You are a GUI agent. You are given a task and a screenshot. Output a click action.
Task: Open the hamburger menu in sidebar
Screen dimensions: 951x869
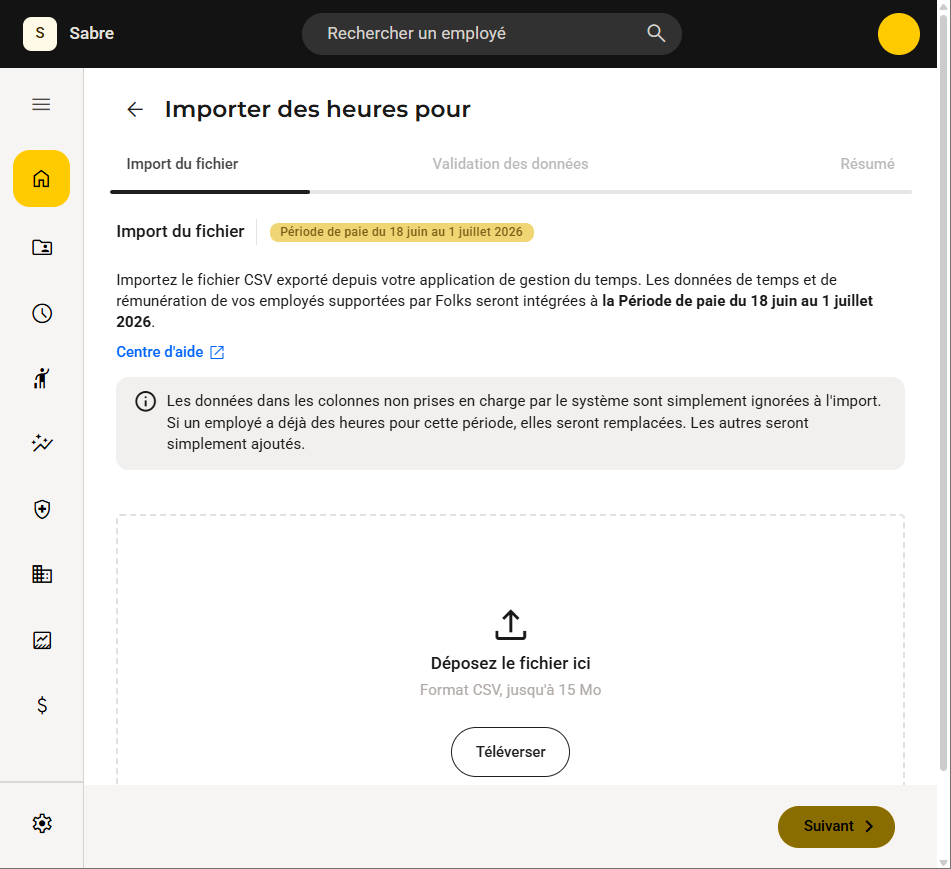[x=41, y=104]
